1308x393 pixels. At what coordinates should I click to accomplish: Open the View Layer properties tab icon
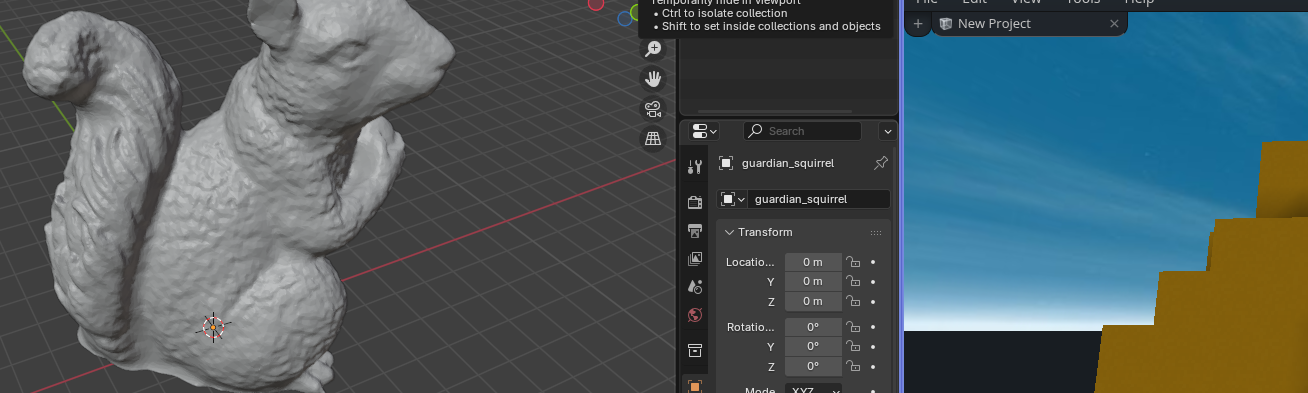(x=695, y=259)
